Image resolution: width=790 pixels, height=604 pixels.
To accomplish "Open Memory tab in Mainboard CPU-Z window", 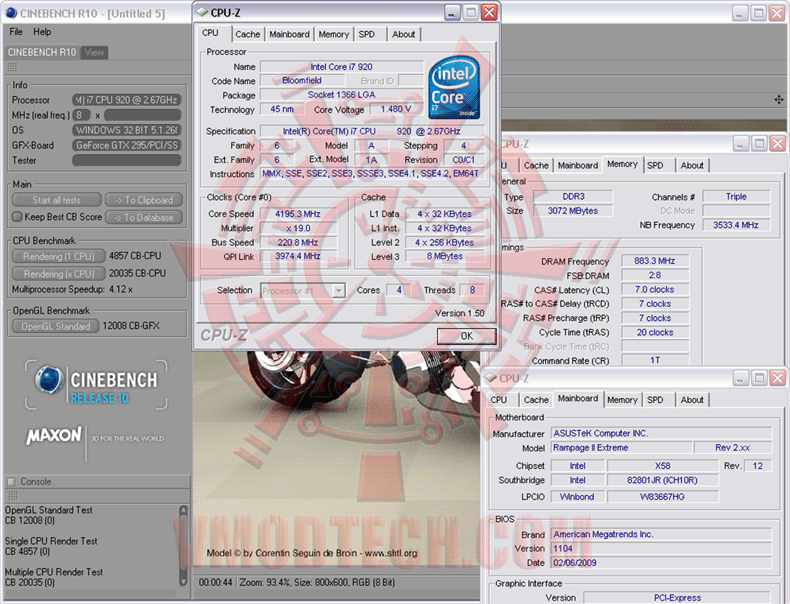I will [x=622, y=399].
